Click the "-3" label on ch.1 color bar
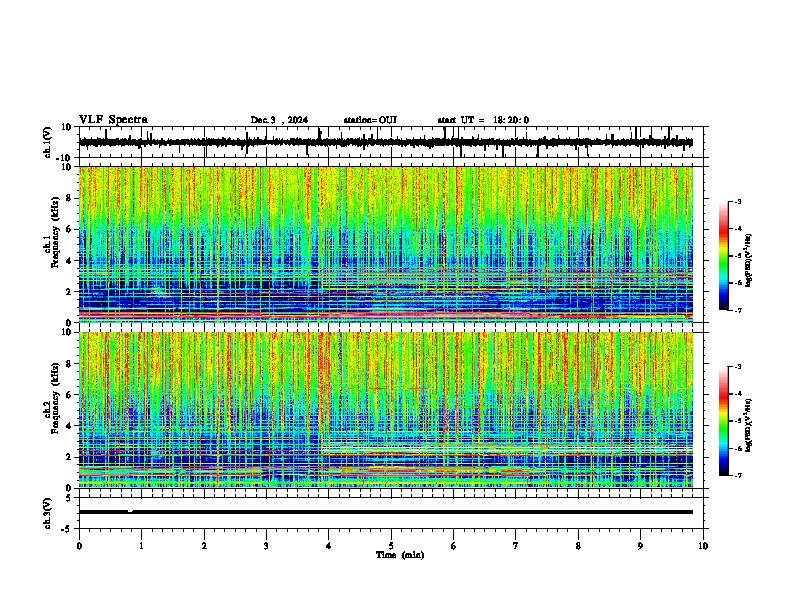This screenshot has width=792, height=612. [738, 201]
